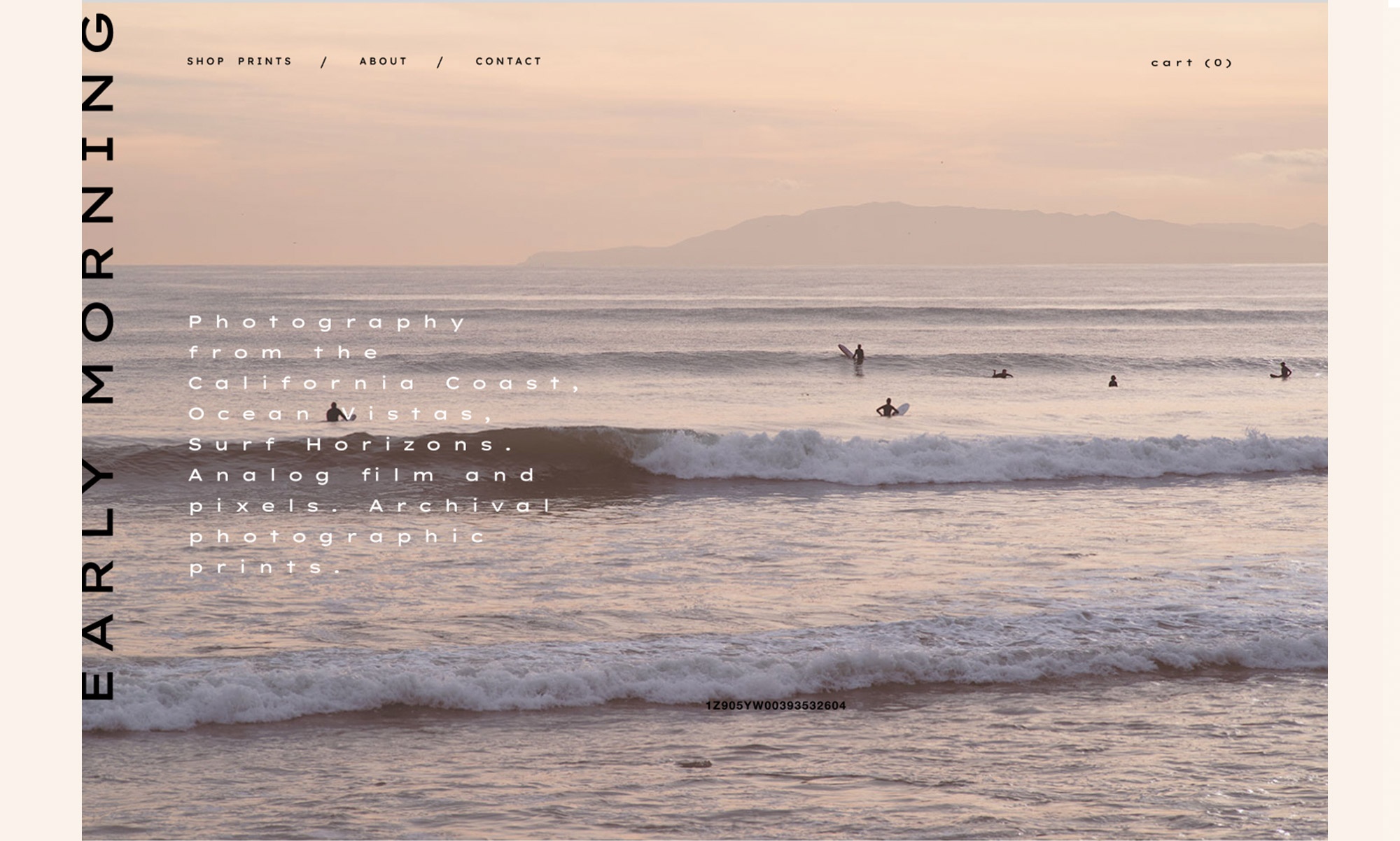
Task: Click the California Coast text line
Action: (x=384, y=383)
